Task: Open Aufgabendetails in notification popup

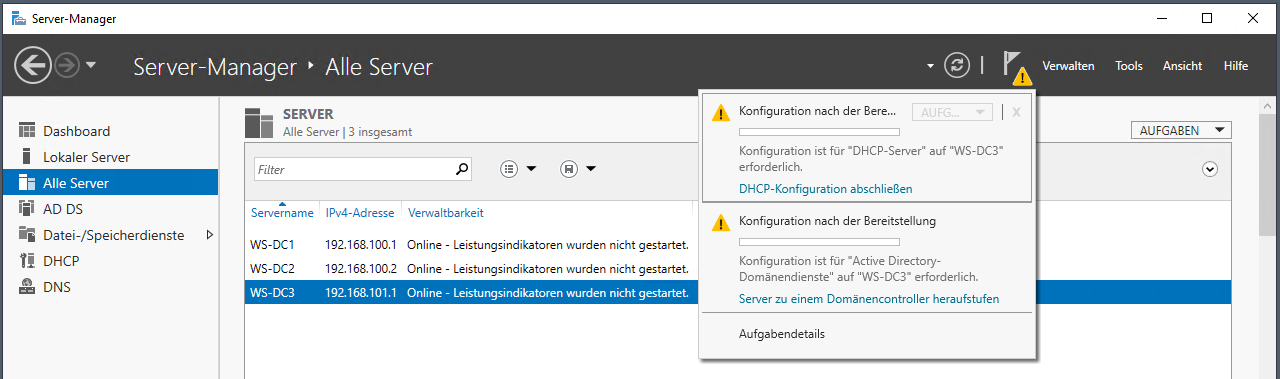Action: 782,334
